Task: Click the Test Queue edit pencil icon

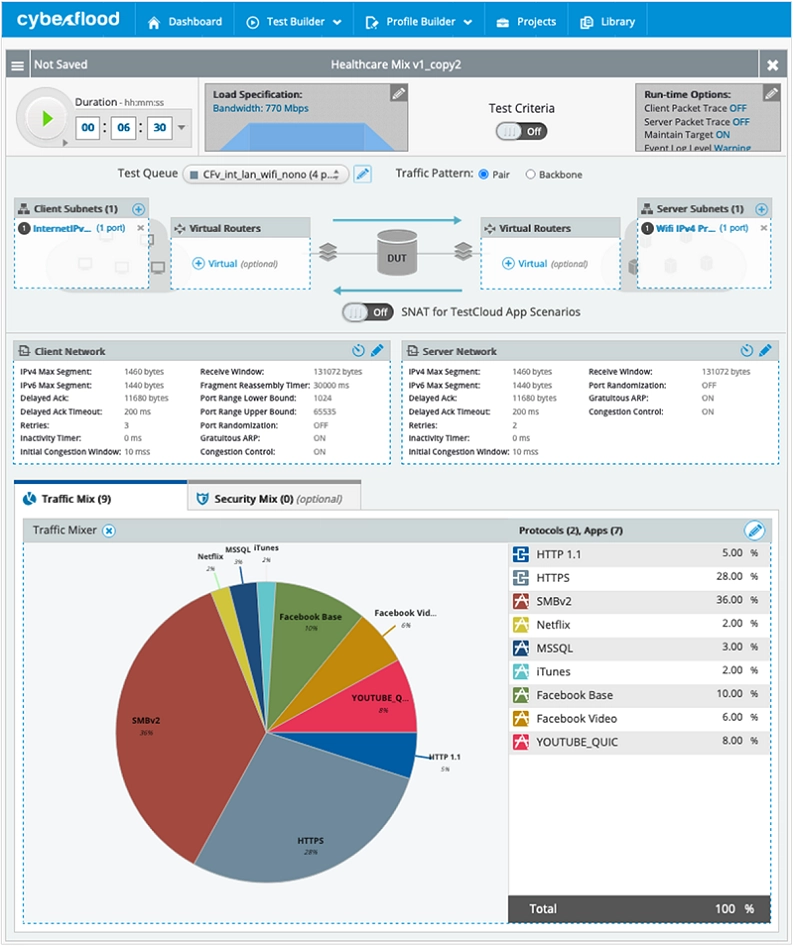Action: click(363, 174)
